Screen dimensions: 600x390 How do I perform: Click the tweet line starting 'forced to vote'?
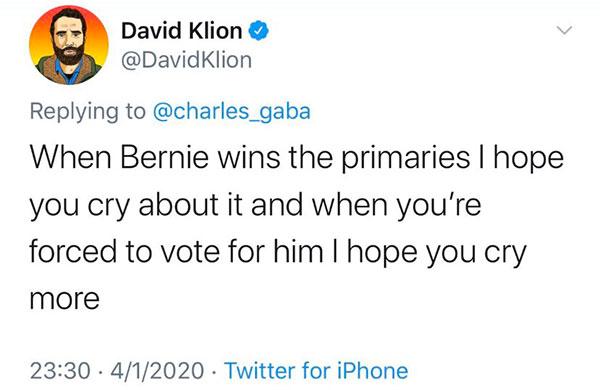(278, 254)
